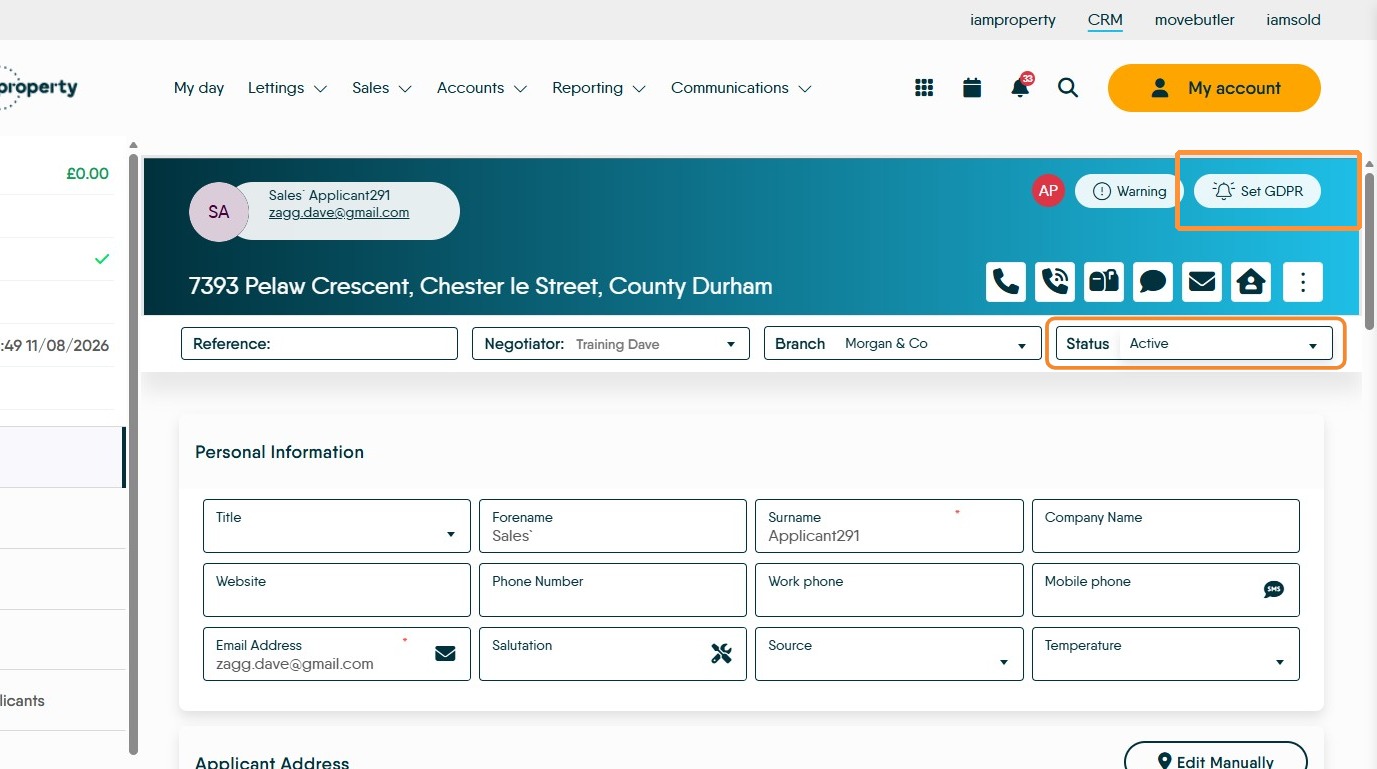
Task: Click the Company Name field
Action: tap(1166, 526)
